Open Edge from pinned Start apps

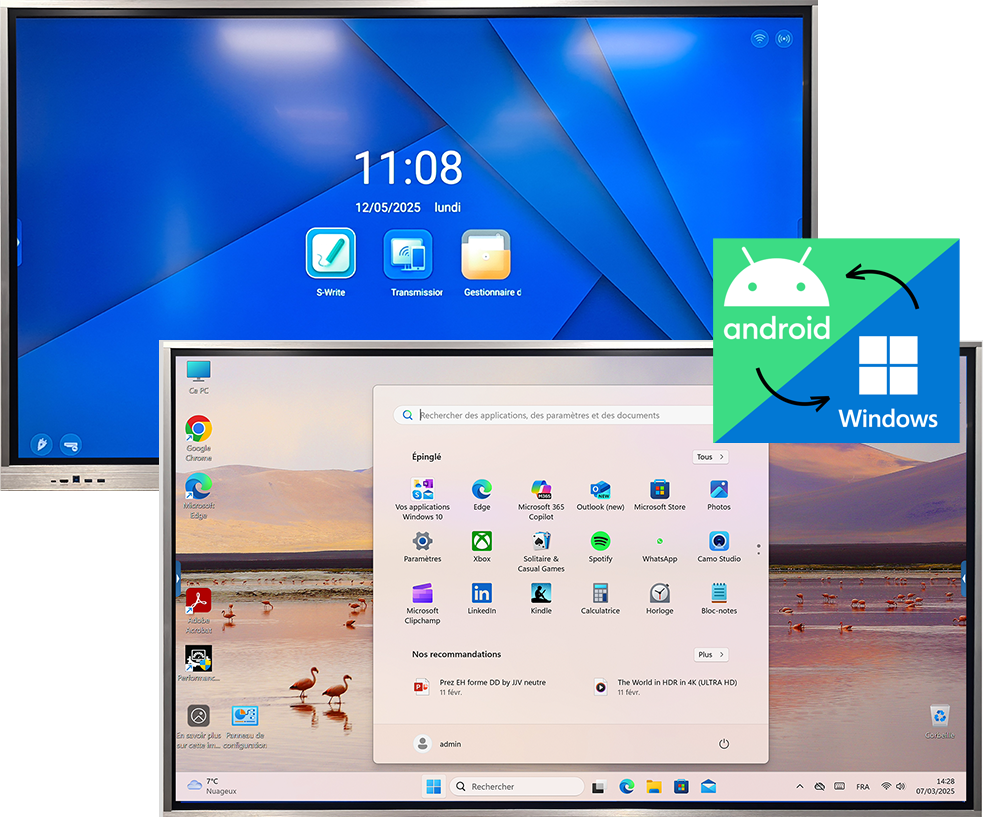coord(481,495)
